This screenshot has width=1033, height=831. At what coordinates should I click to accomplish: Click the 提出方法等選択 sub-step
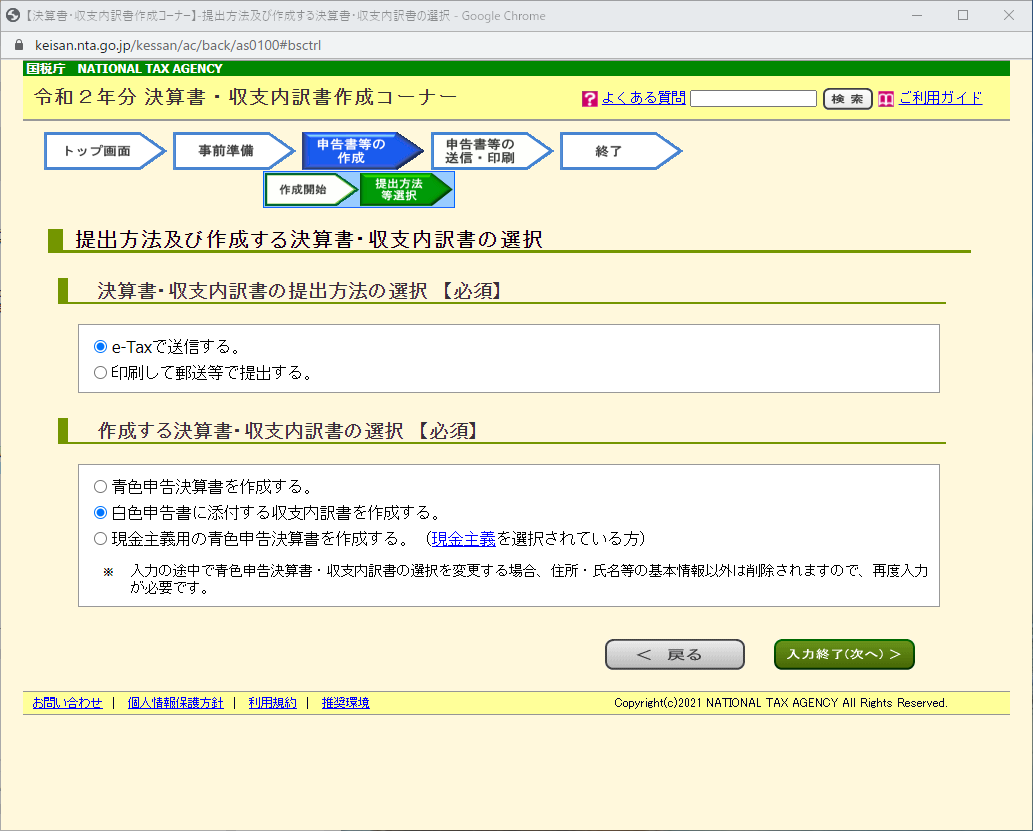click(406, 190)
